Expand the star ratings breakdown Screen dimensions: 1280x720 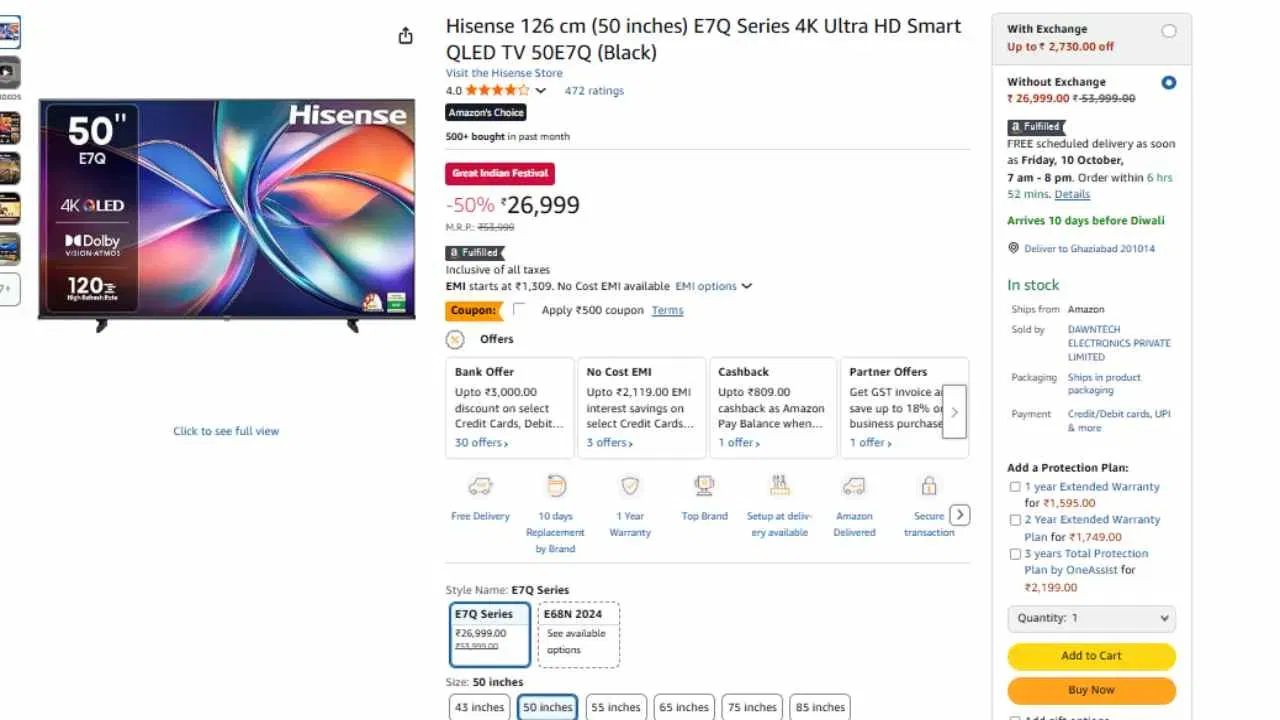point(540,89)
